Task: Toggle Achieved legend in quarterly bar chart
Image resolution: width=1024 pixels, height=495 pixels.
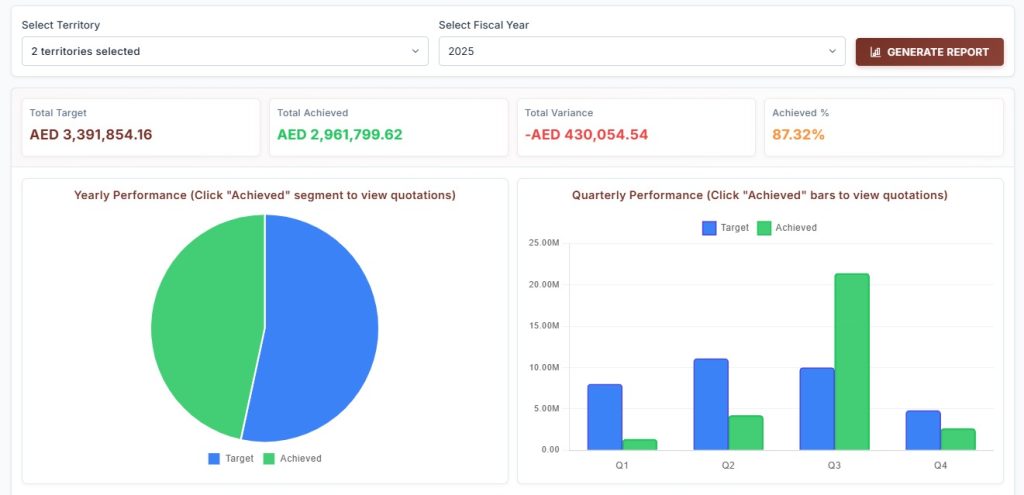Action: tap(787, 228)
